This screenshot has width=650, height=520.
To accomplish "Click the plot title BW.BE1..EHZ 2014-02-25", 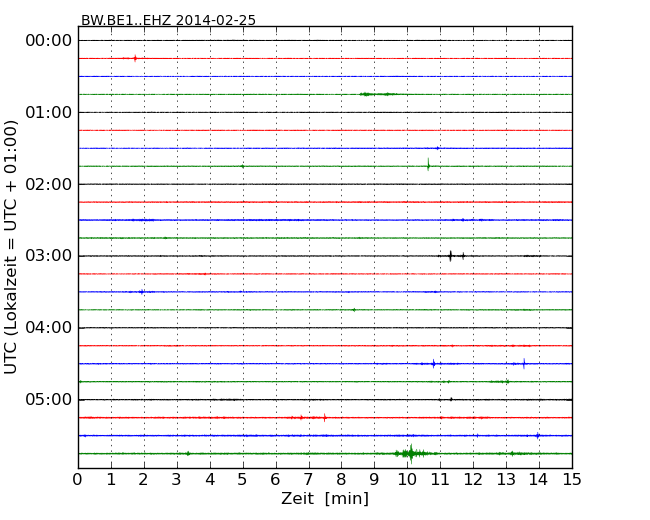I will click(x=168, y=20).
